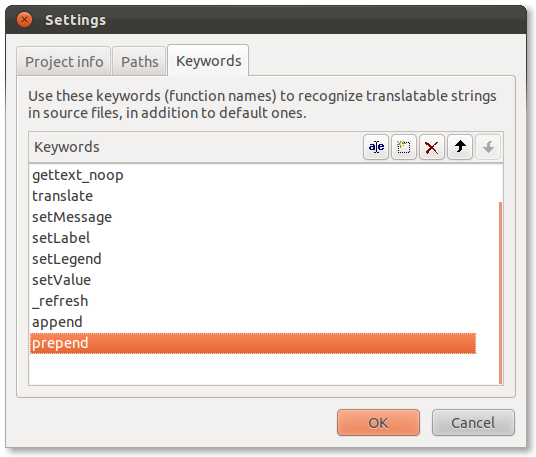This screenshot has width=536, height=457.
Task: Click the Cancel button
Action: [473, 423]
